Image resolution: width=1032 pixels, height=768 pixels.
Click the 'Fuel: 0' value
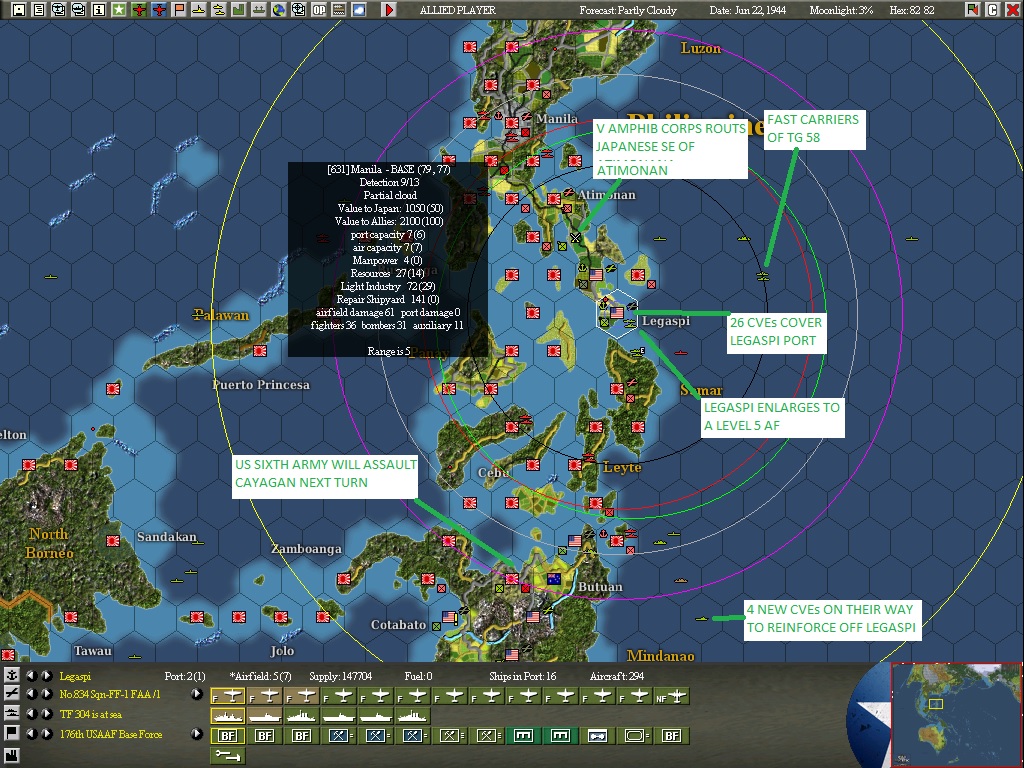point(418,676)
